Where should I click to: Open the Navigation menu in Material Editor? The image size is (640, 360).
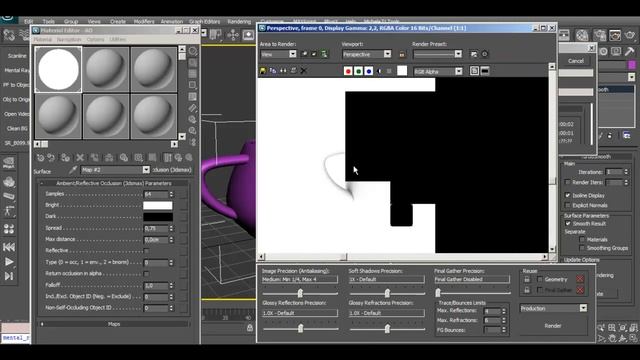[69, 39]
